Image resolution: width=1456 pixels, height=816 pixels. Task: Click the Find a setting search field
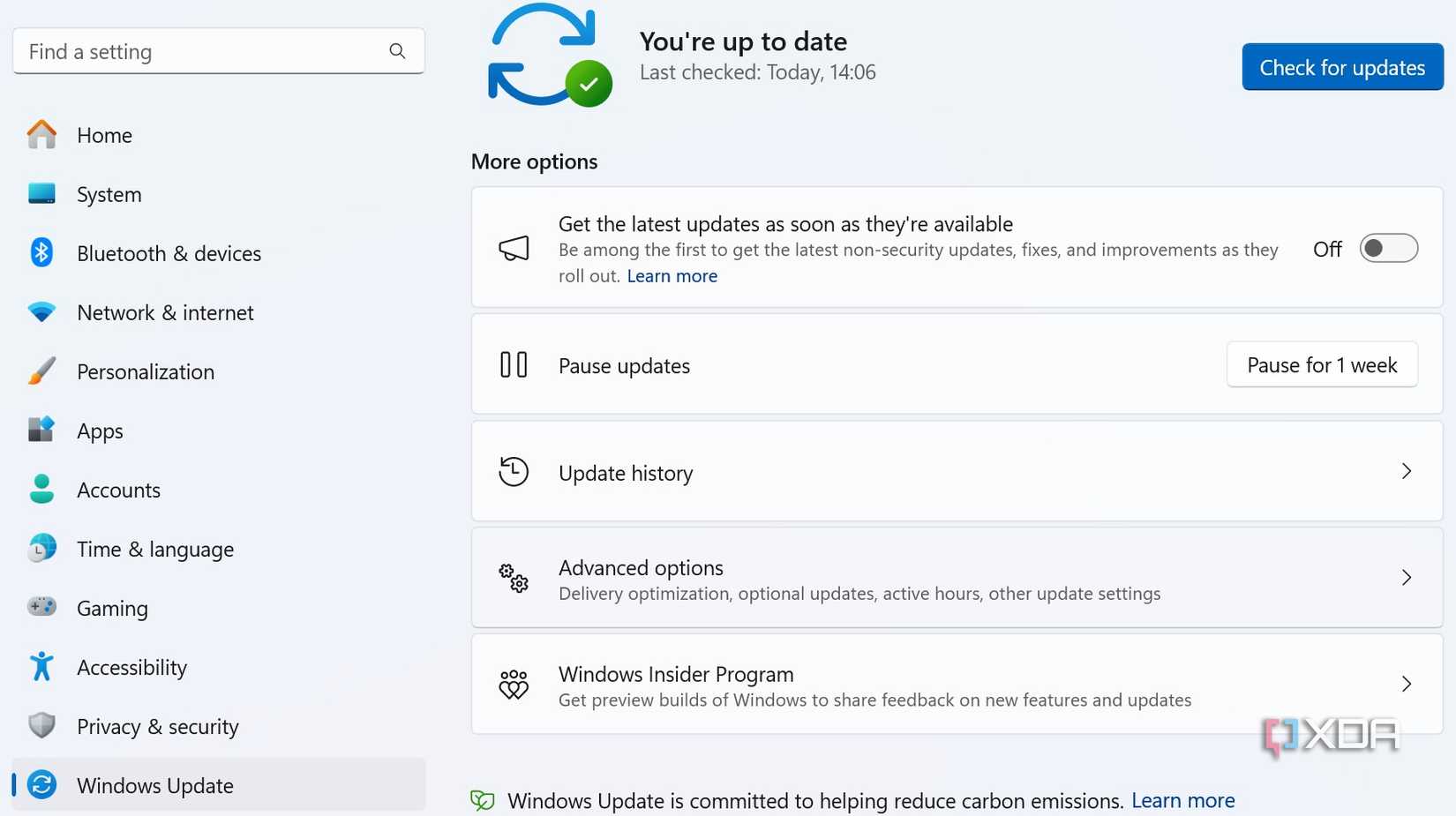[x=219, y=51]
